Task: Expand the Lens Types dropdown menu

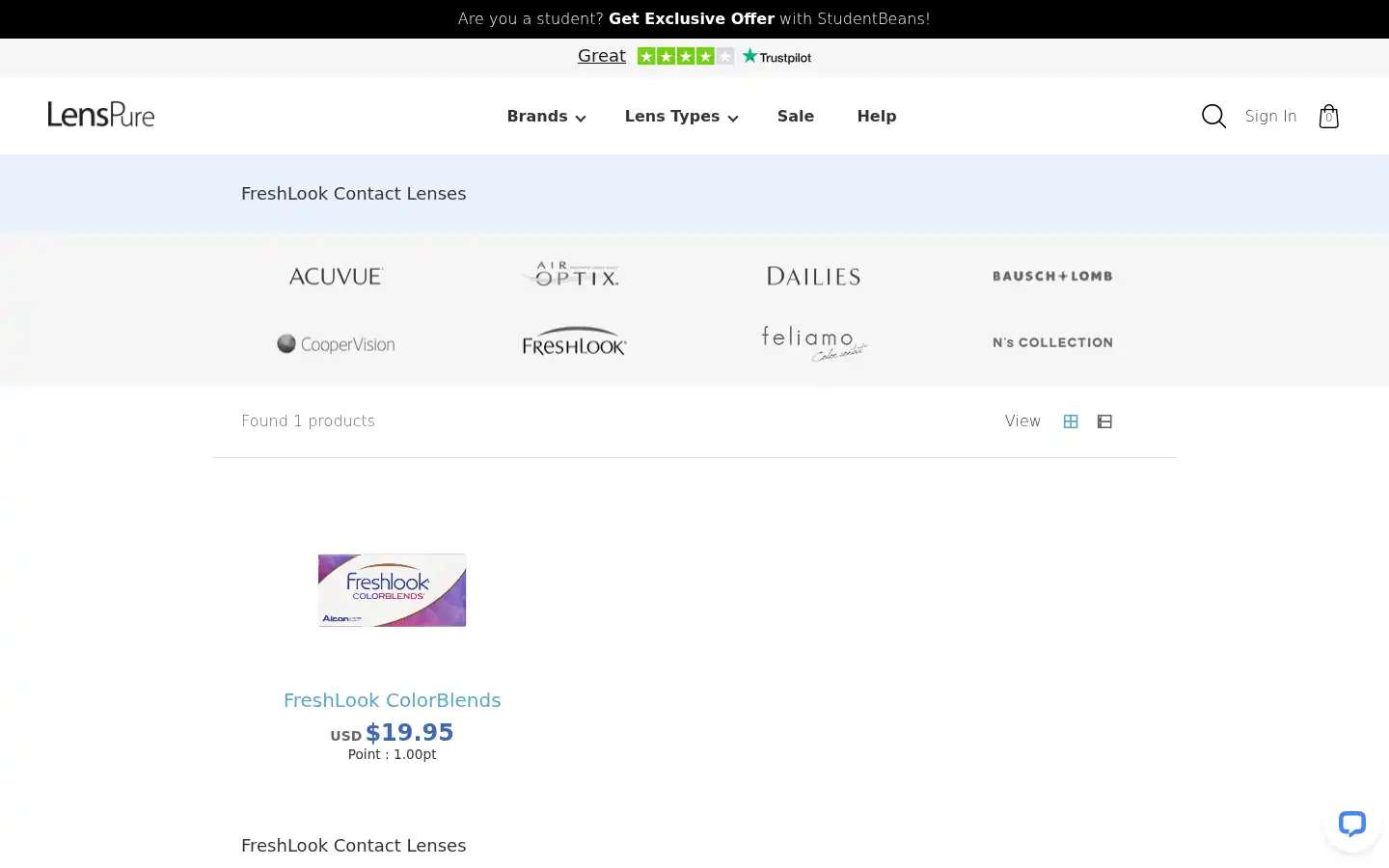Action: (x=681, y=116)
